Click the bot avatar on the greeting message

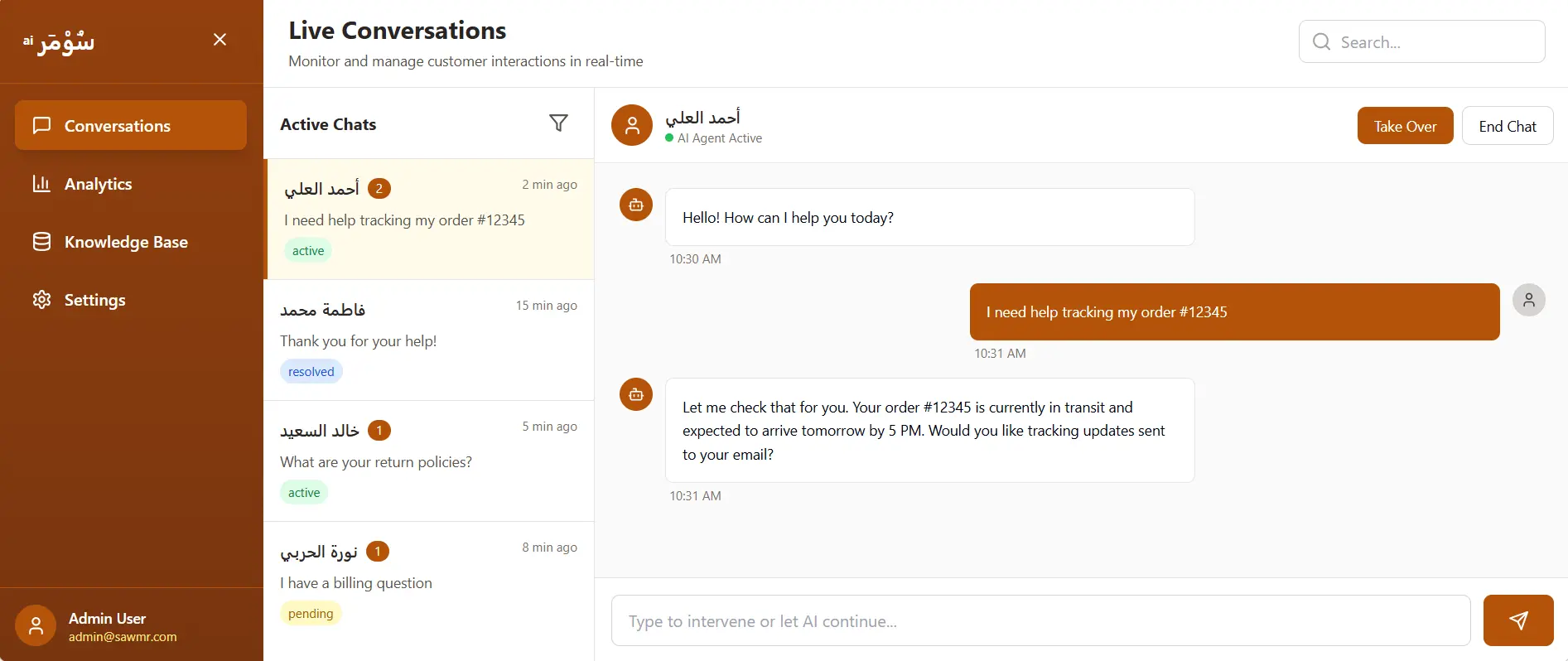635,205
